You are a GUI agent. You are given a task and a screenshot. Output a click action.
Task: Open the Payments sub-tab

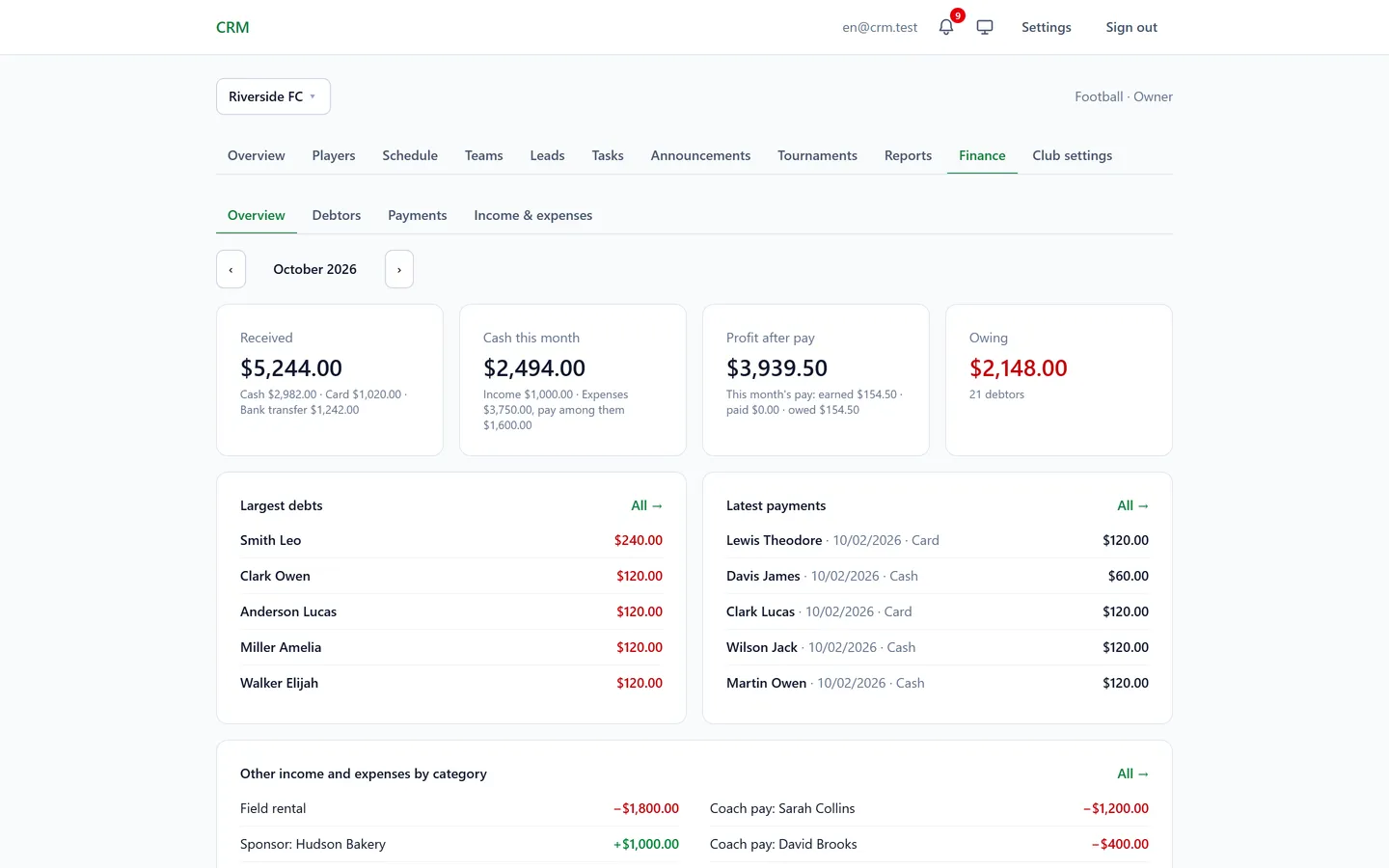coord(418,215)
